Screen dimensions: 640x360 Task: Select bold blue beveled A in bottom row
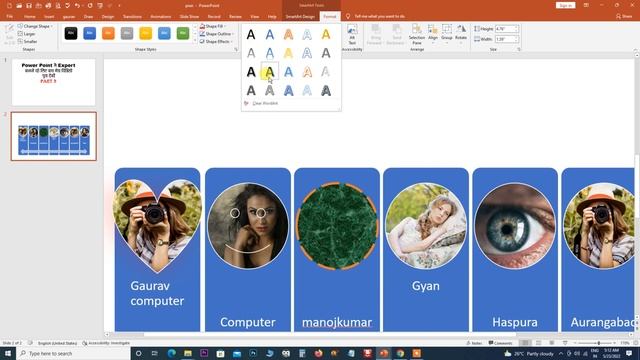coord(288,91)
